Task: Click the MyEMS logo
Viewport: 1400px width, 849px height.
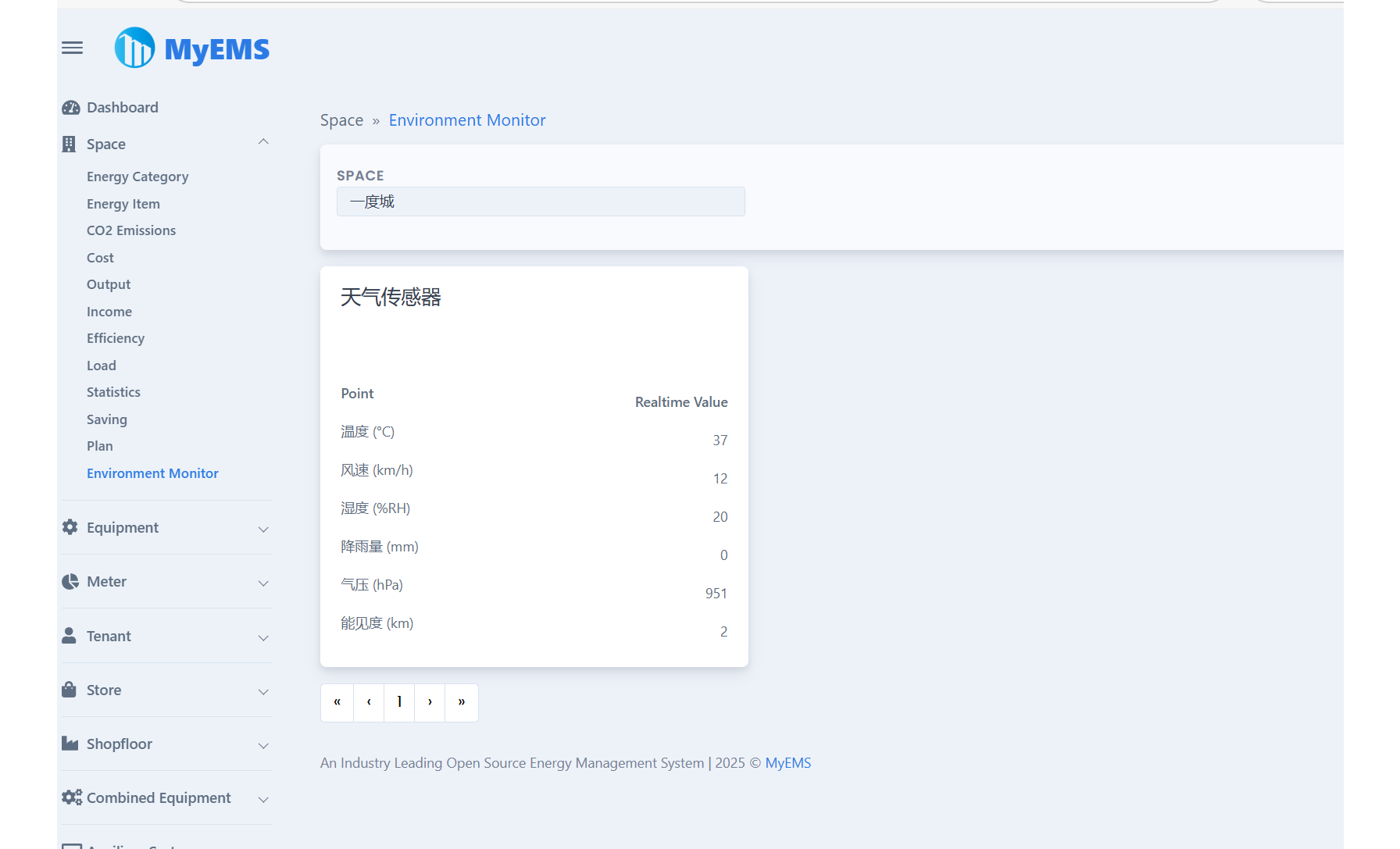Action: click(x=191, y=48)
